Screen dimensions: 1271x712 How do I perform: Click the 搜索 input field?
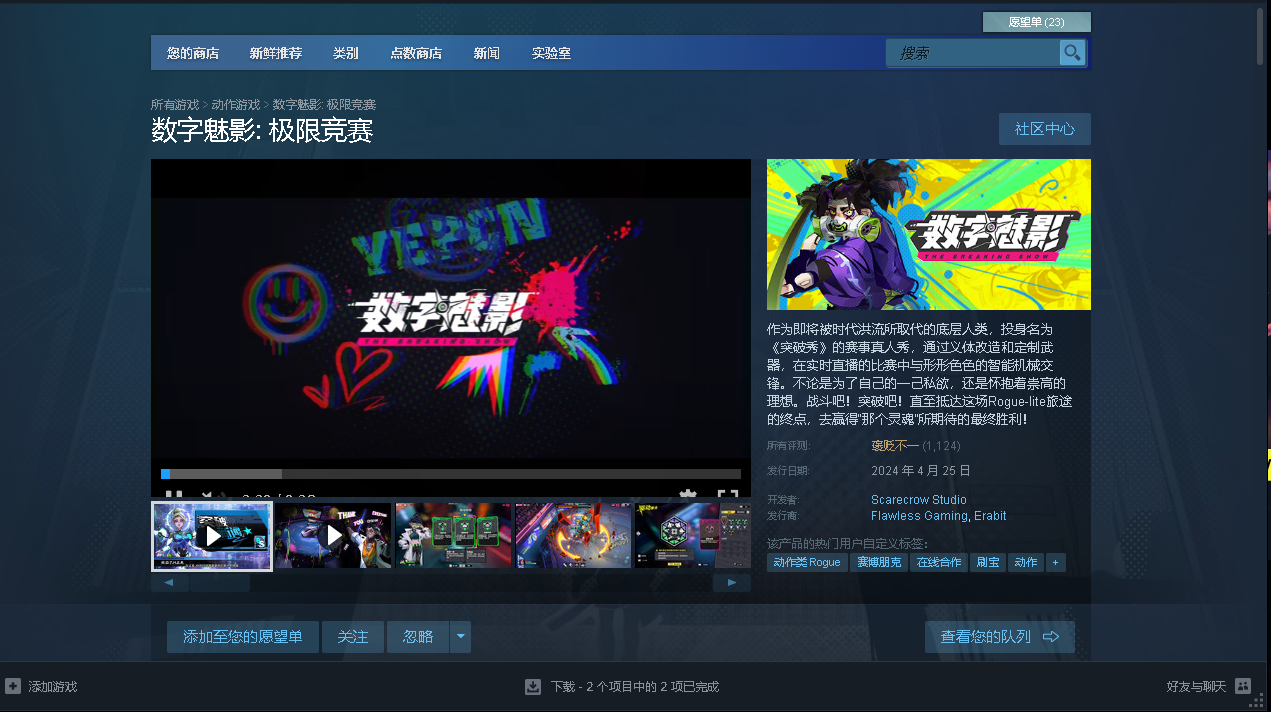(x=972, y=53)
